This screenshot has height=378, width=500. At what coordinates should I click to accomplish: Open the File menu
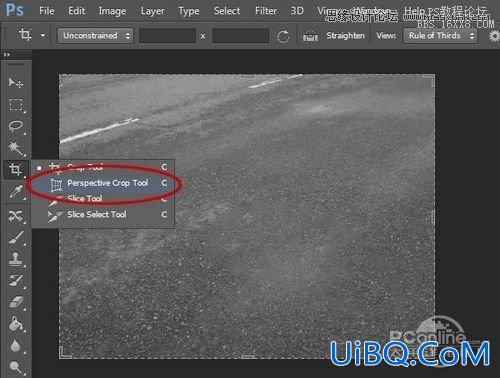[46, 11]
